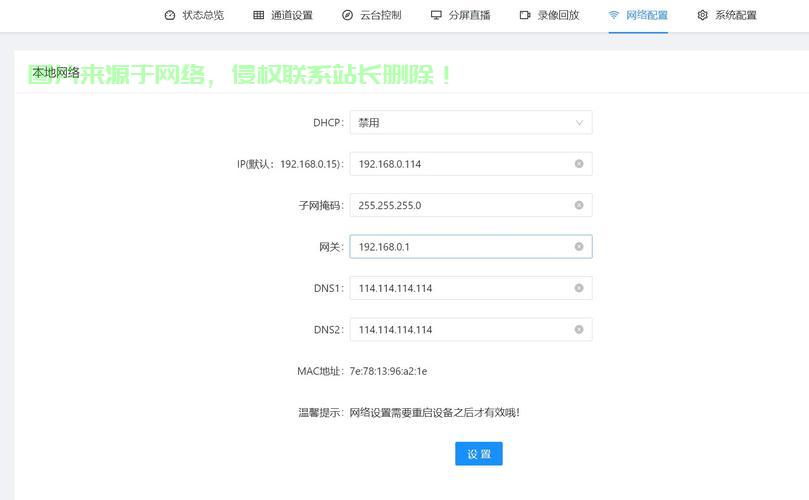Viewport: 809px width, 500px height.
Task: Switch to the 通道设置 tab
Action: coord(291,15)
